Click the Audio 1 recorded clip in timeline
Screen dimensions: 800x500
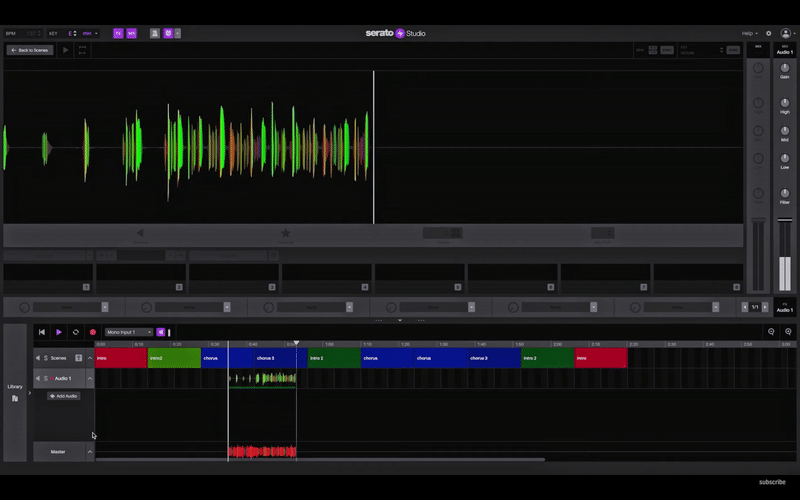tap(262, 379)
